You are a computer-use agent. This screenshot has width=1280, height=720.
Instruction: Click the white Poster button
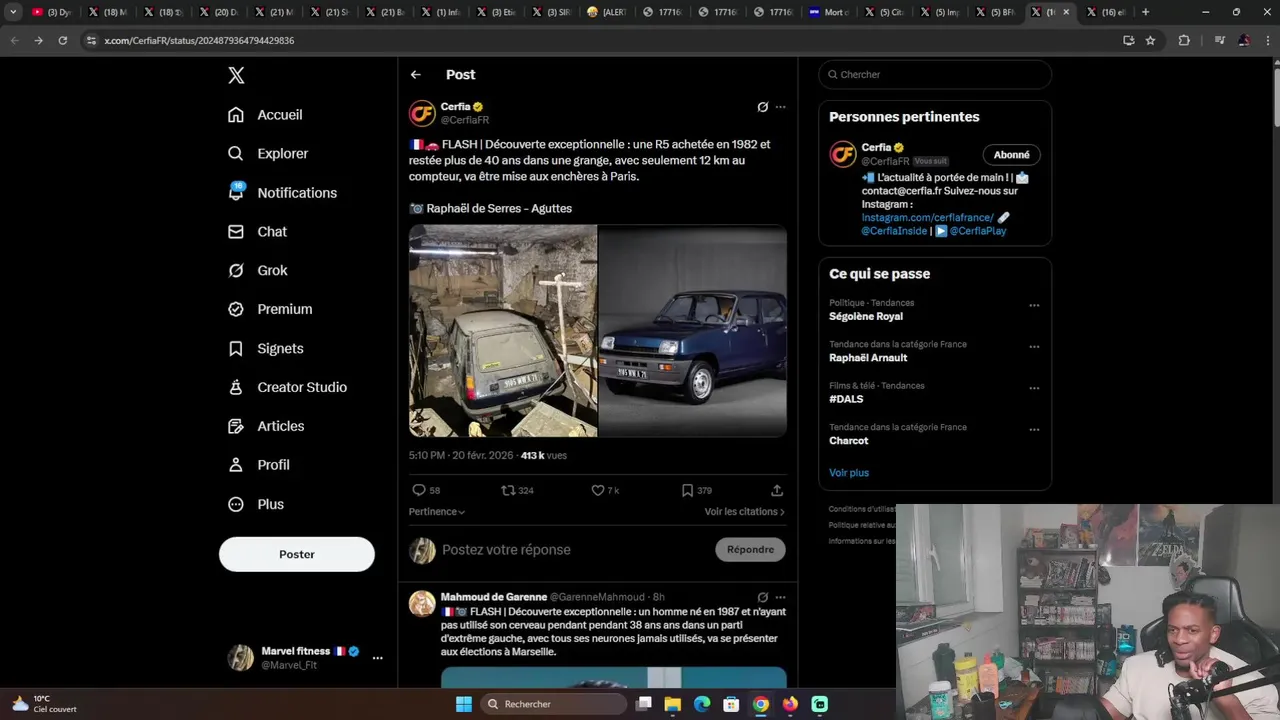(297, 554)
